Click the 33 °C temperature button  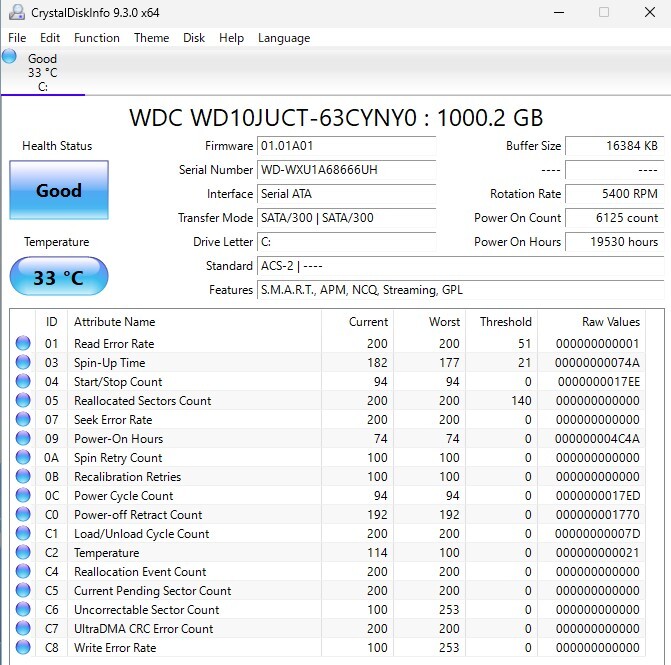pos(59,276)
